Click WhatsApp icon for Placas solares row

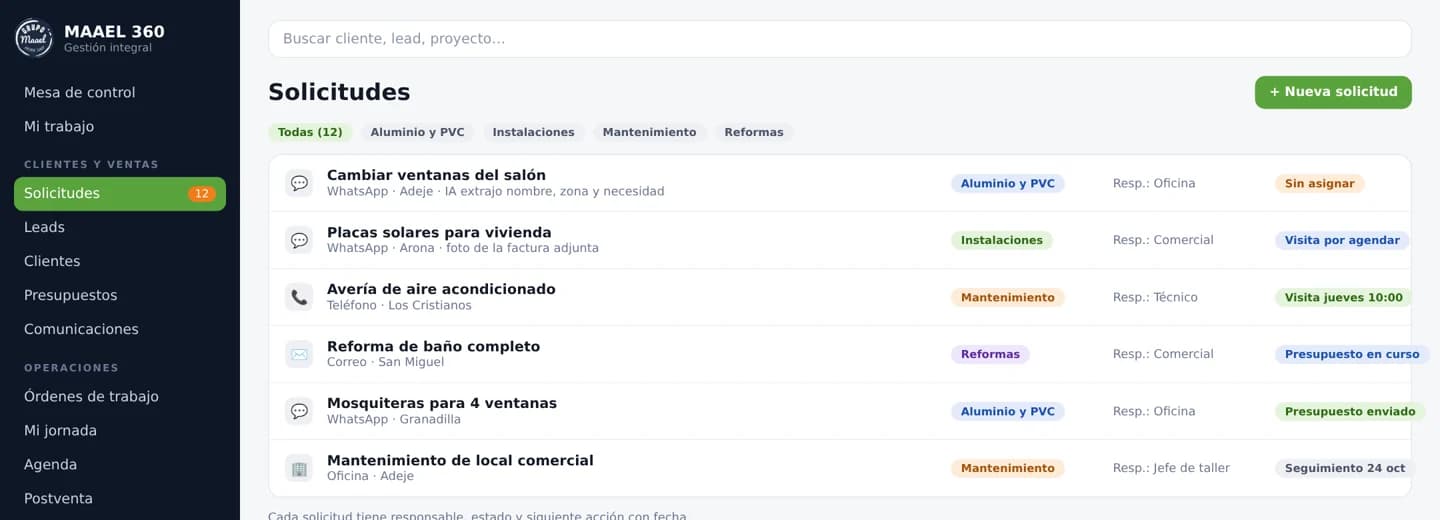[x=299, y=240]
